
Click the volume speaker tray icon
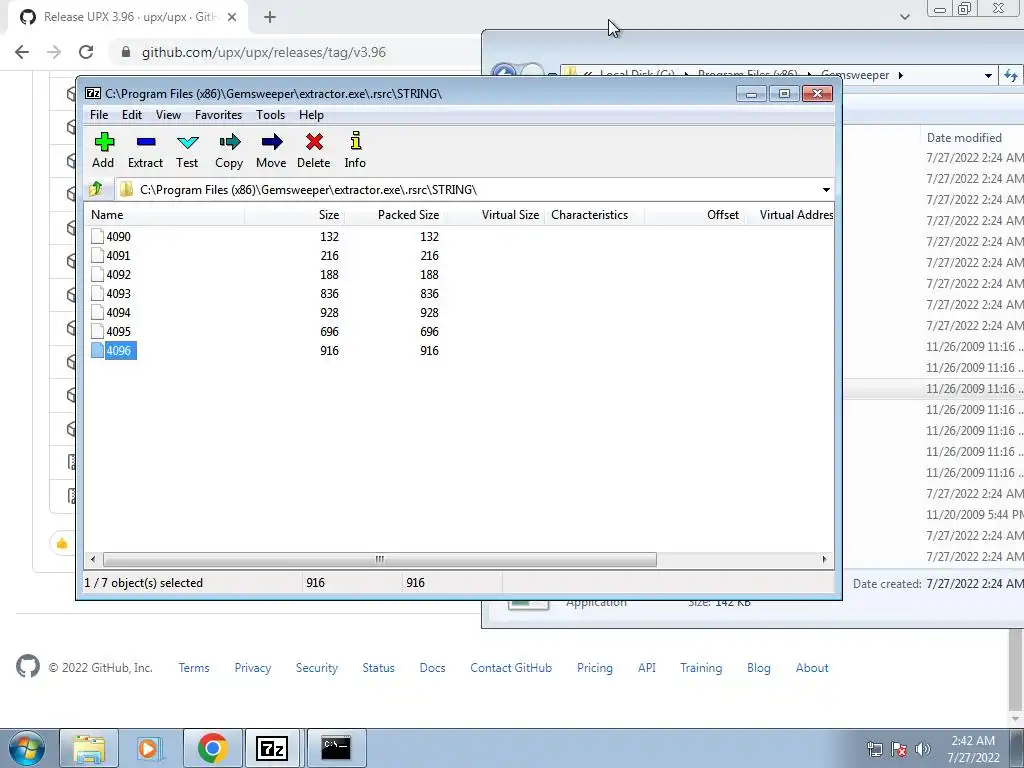click(922, 749)
